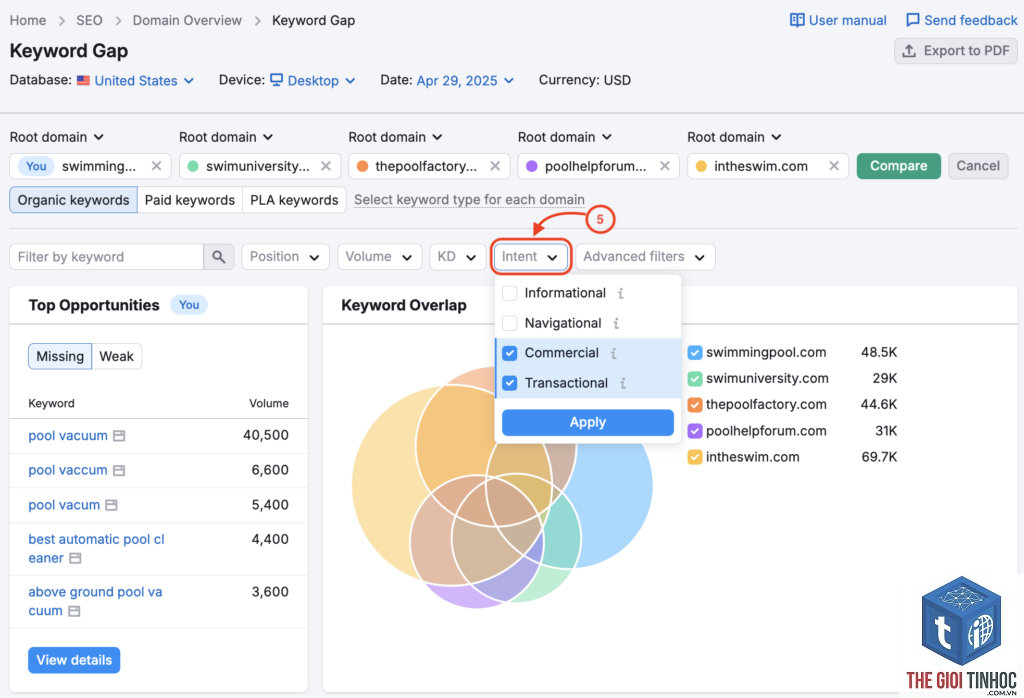Click green swimuniversity color dot
Viewport: 1024px width, 698px height.
pyautogui.click(x=193, y=166)
